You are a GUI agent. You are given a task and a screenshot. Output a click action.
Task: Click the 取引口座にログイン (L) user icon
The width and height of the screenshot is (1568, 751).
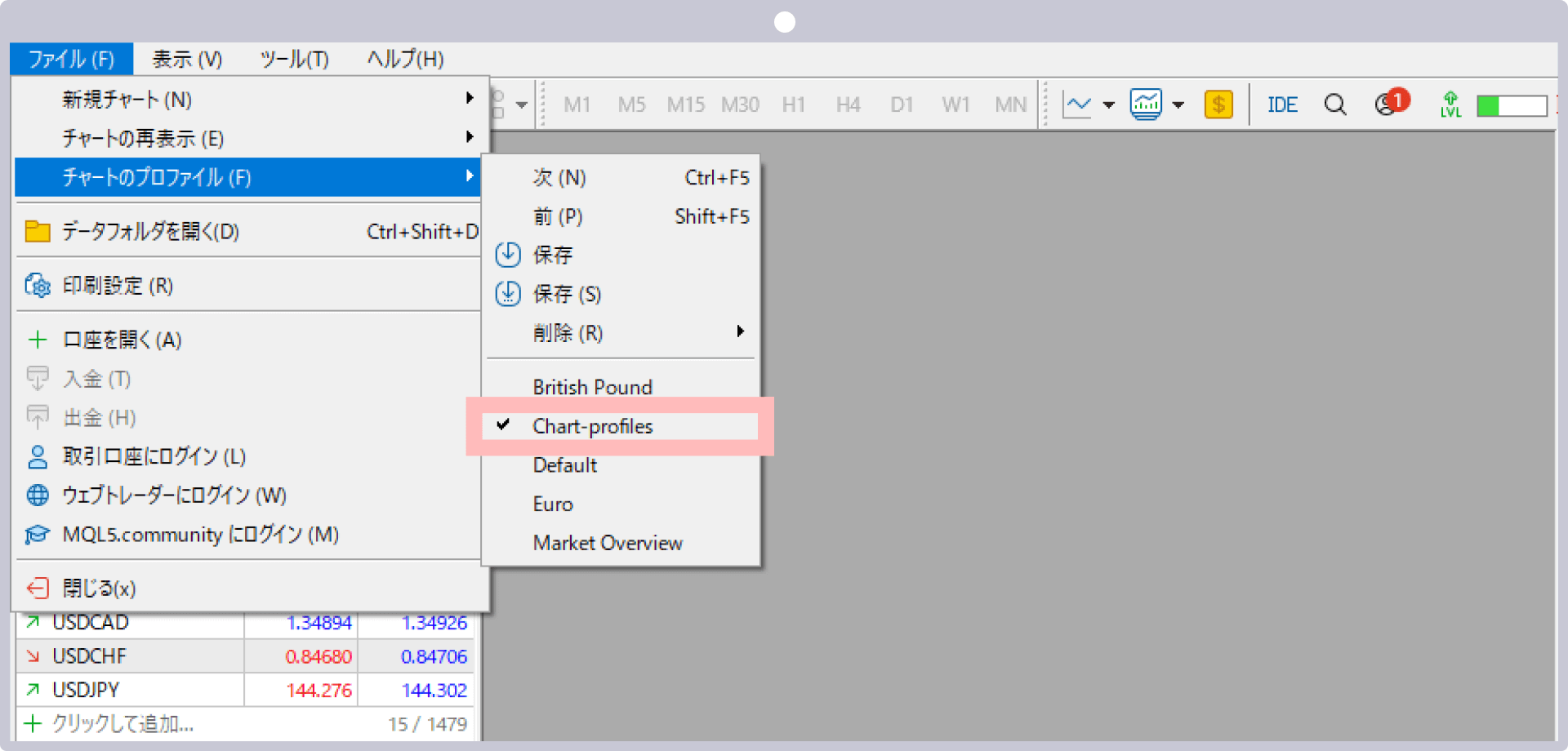coord(38,456)
